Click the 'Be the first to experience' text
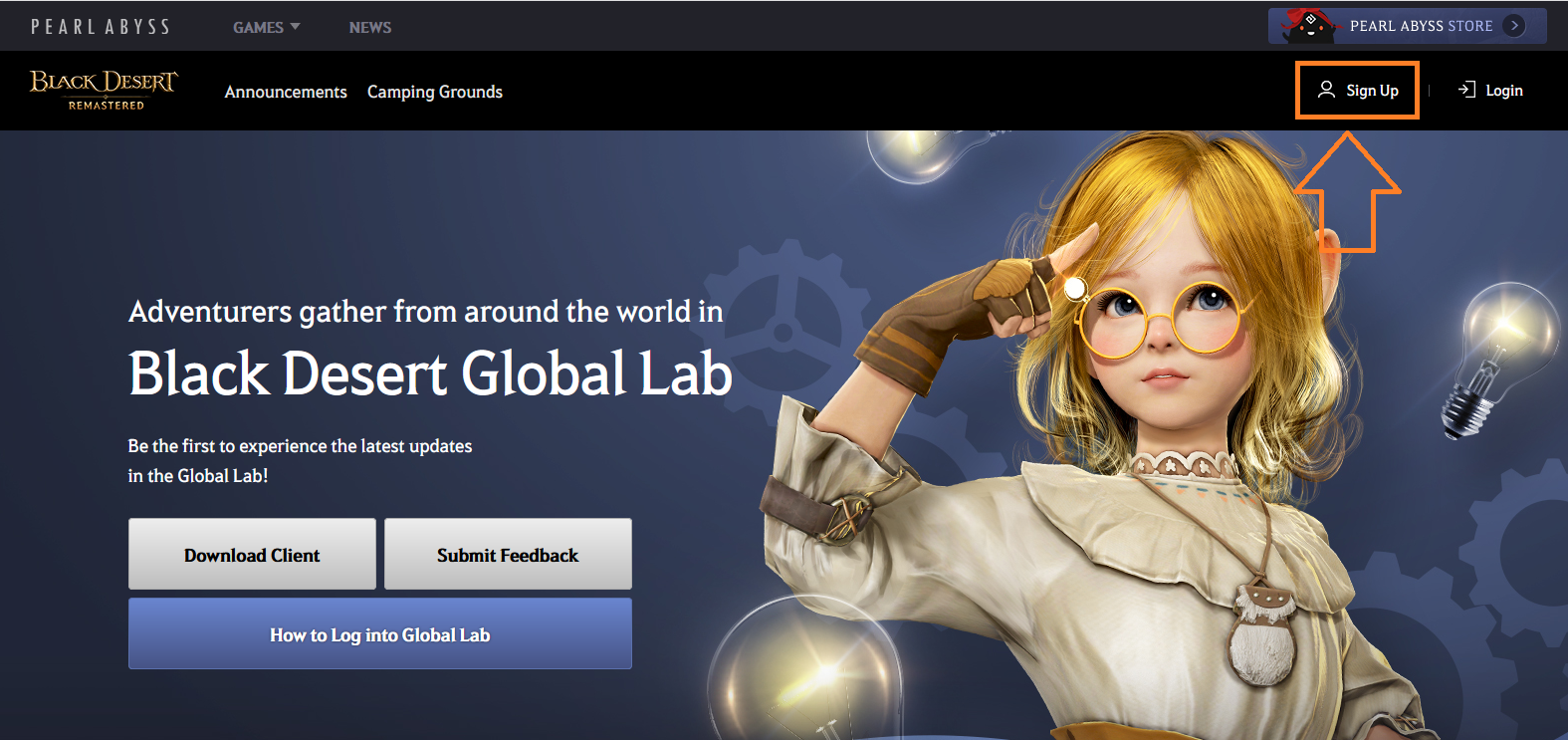The width and height of the screenshot is (1568, 740). (x=300, y=446)
